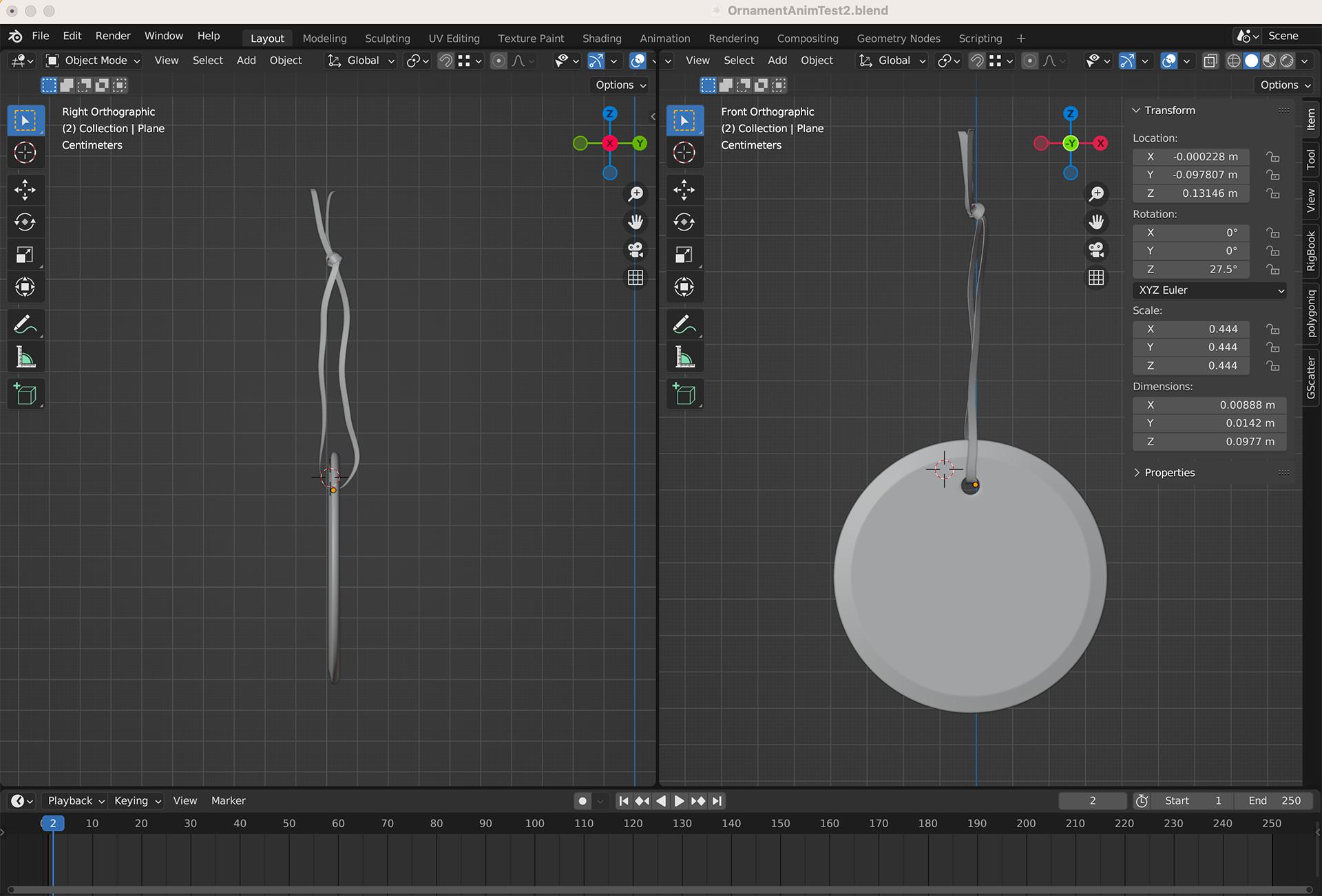1322x896 pixels.
Task: Open the XYZ Euler rotation mode dropdown
Action: [x=1209, y=290]
